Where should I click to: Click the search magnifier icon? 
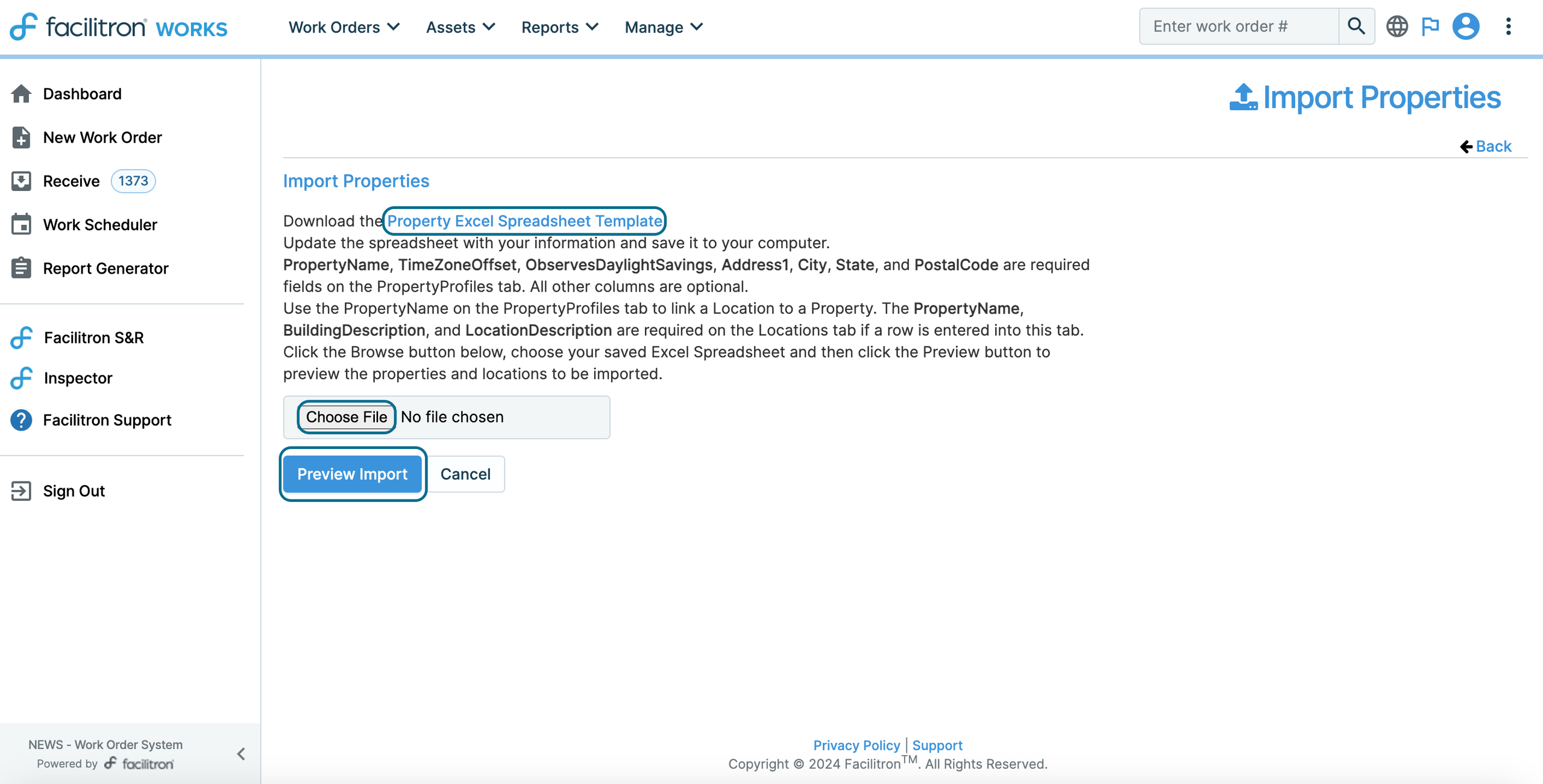1356,27
